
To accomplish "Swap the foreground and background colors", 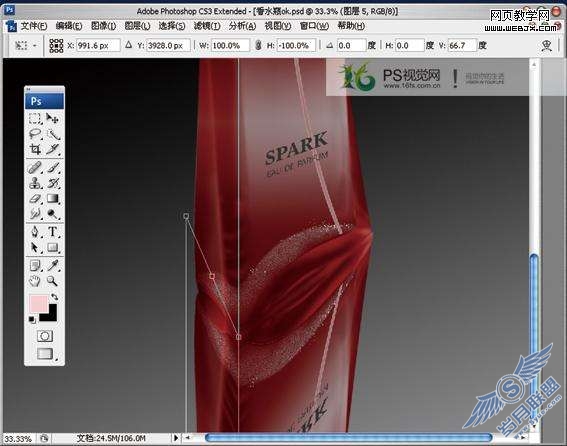I will tap(54, 297).
